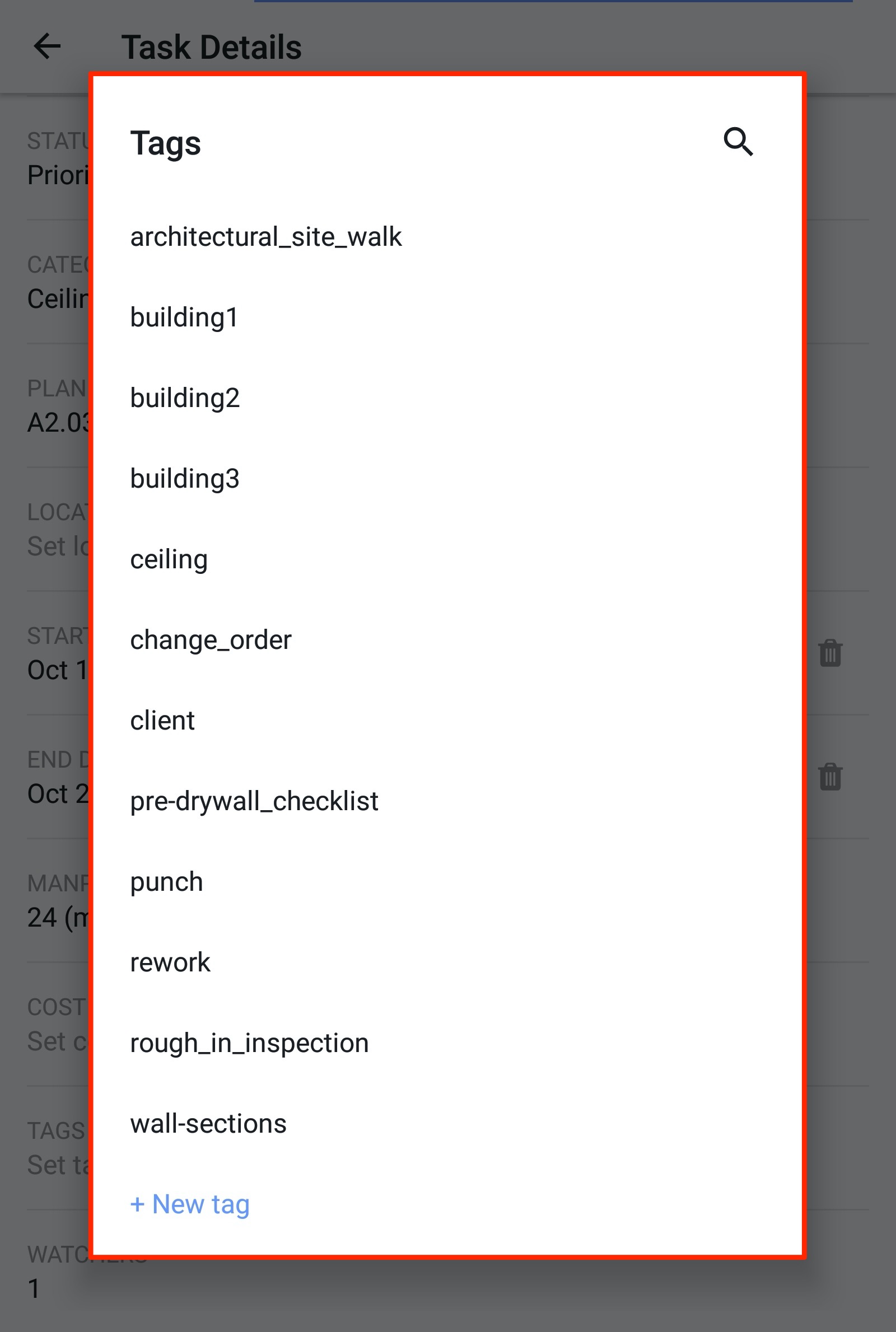Delete the start date with trash icon
This screenshot has width=896, height=1332.
tap(829, 653)
